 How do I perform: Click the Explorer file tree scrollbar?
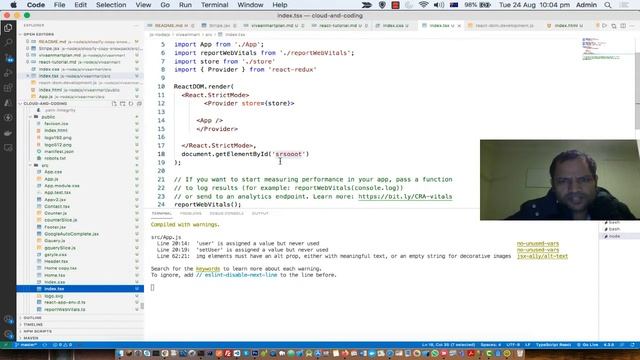tap(142, 306)
